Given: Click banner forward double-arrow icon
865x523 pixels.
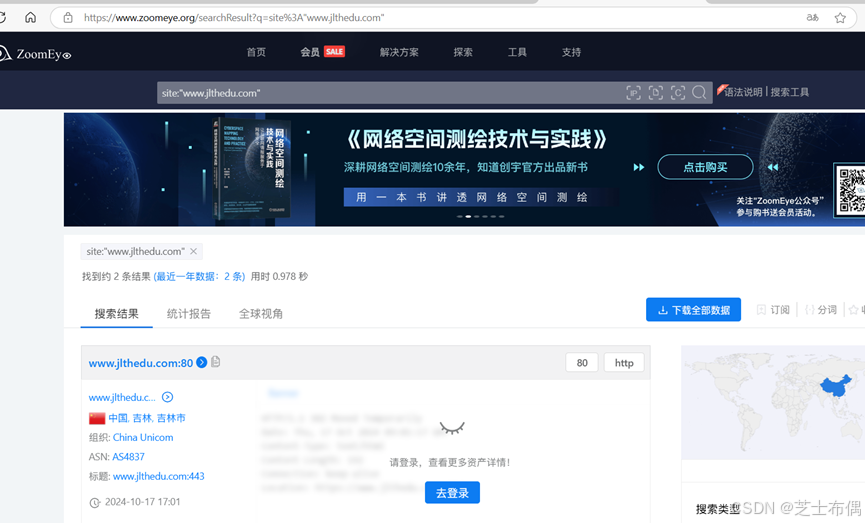Looking at the screenshot, I should click(x=639, y=167).
